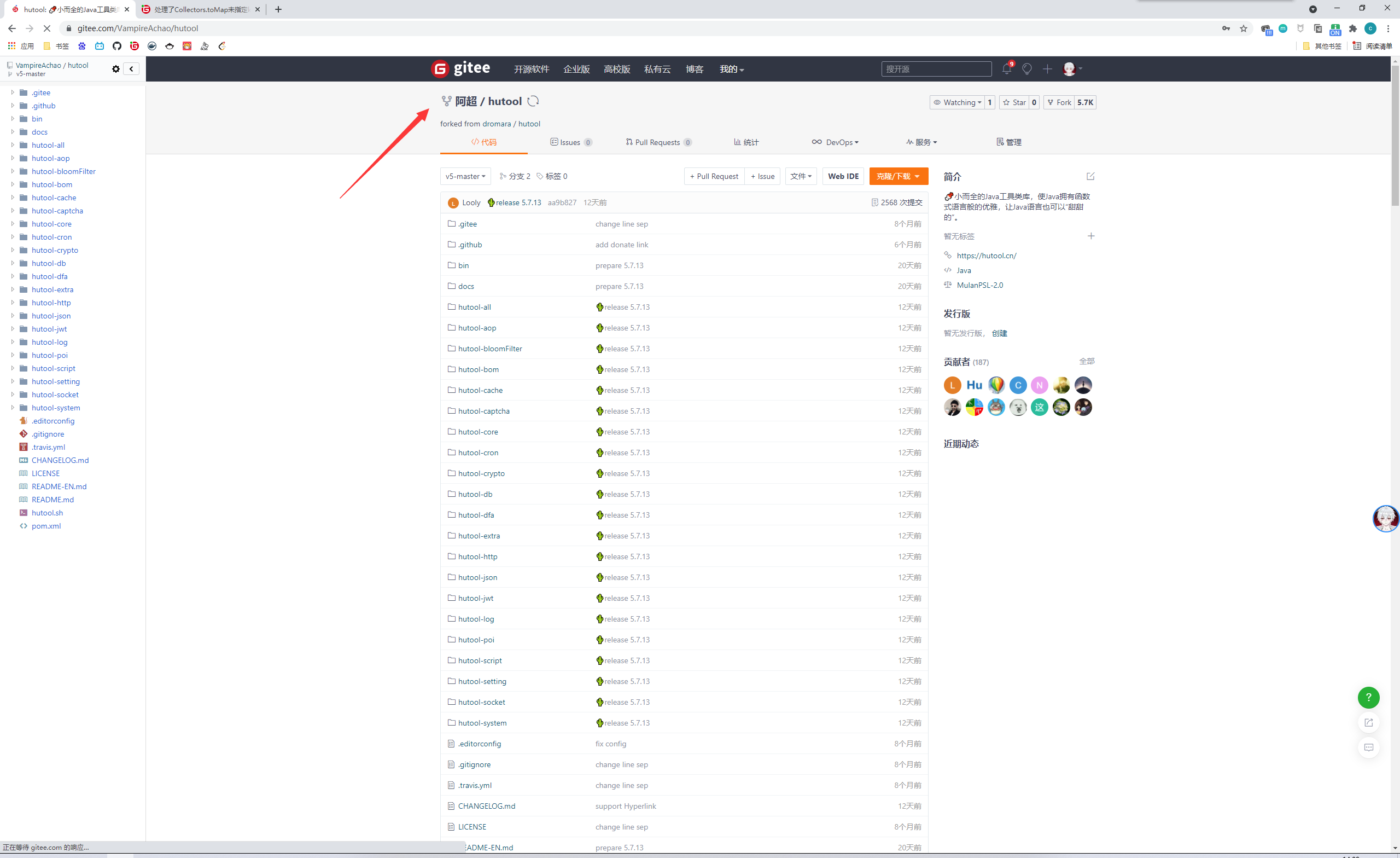Image resolution: width=1400 pixels, height=858 pixels.
Task: Click the plus icon to add 标签
Action: click(x=1090, y=236)
